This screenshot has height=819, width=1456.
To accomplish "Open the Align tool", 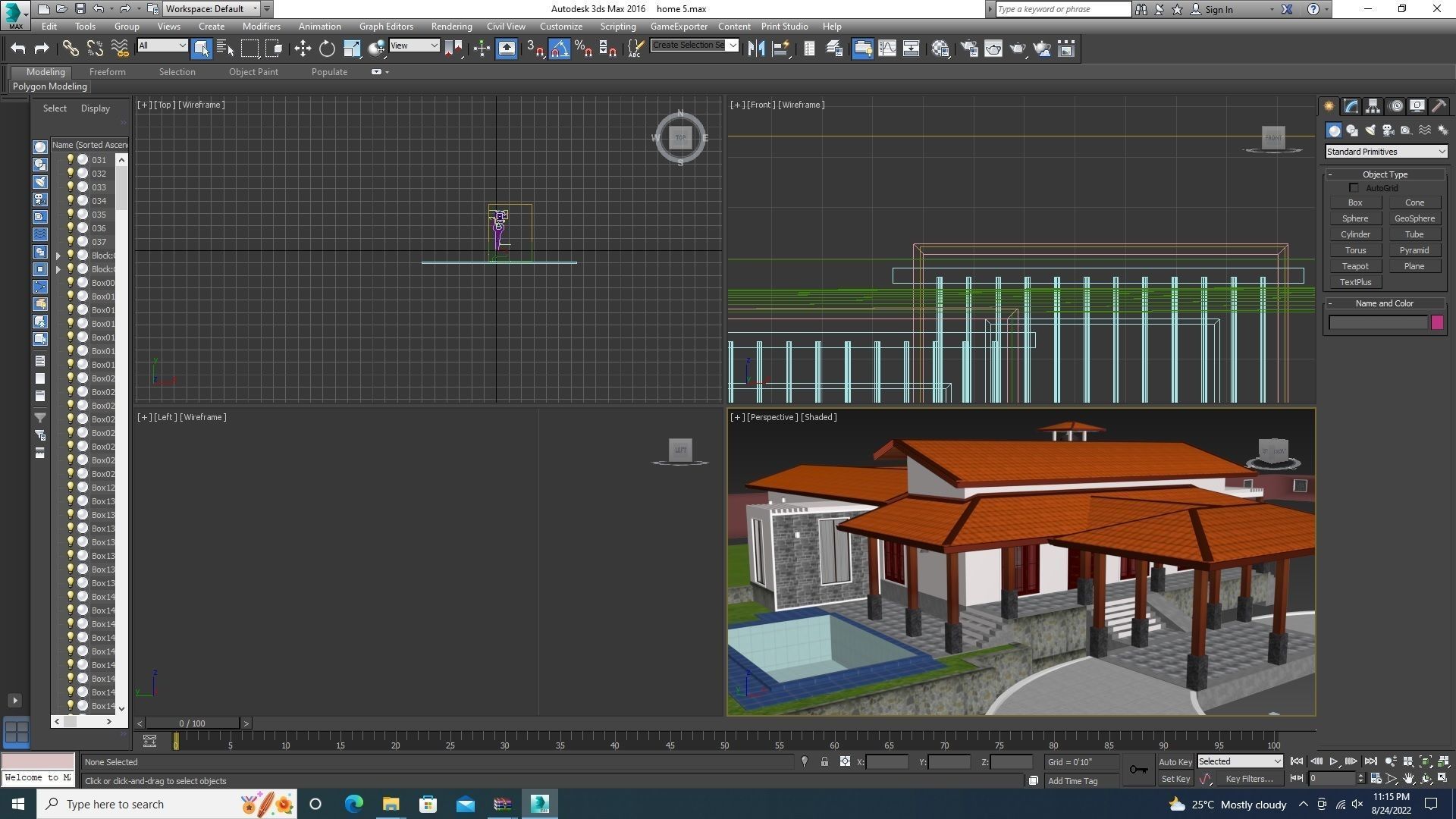I will point(780,49).
